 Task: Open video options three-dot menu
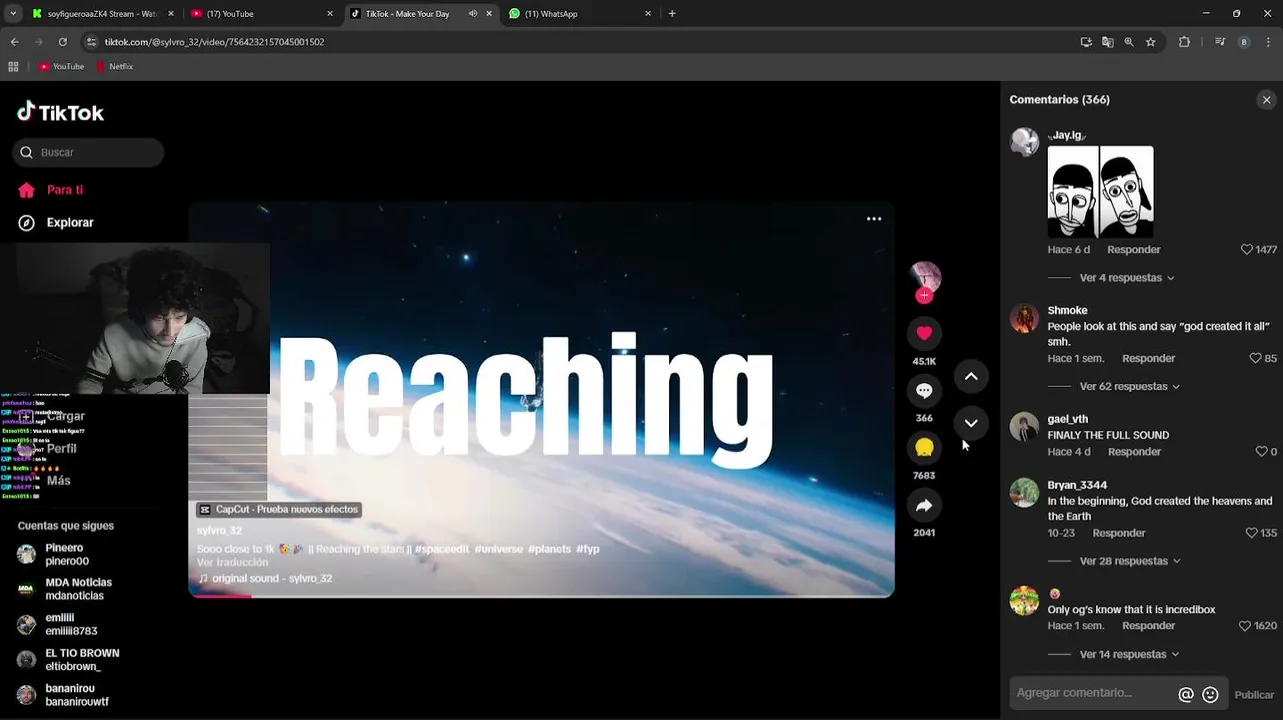point(874,219)
